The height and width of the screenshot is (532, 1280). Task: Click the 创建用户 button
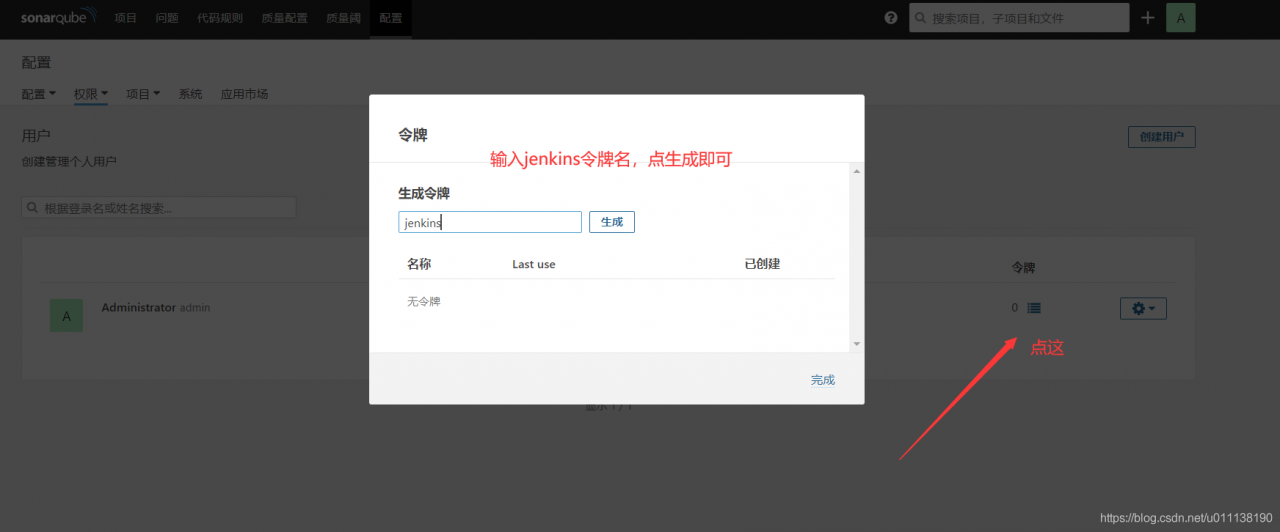pyautogui.click(x=1162, y=138)
